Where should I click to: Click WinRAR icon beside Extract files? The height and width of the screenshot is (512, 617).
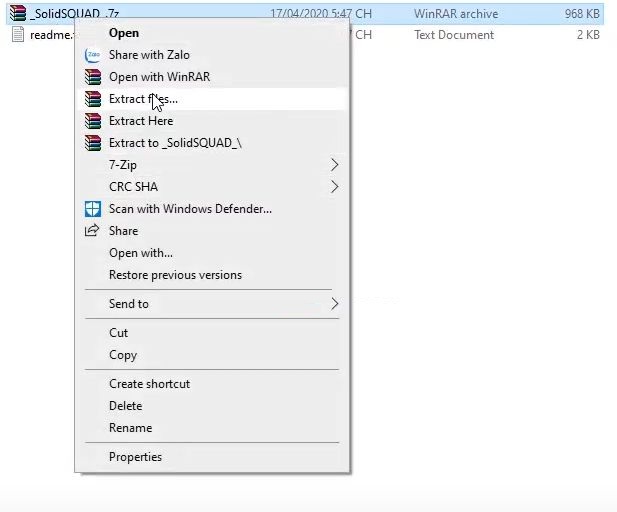tap(93, 99)
